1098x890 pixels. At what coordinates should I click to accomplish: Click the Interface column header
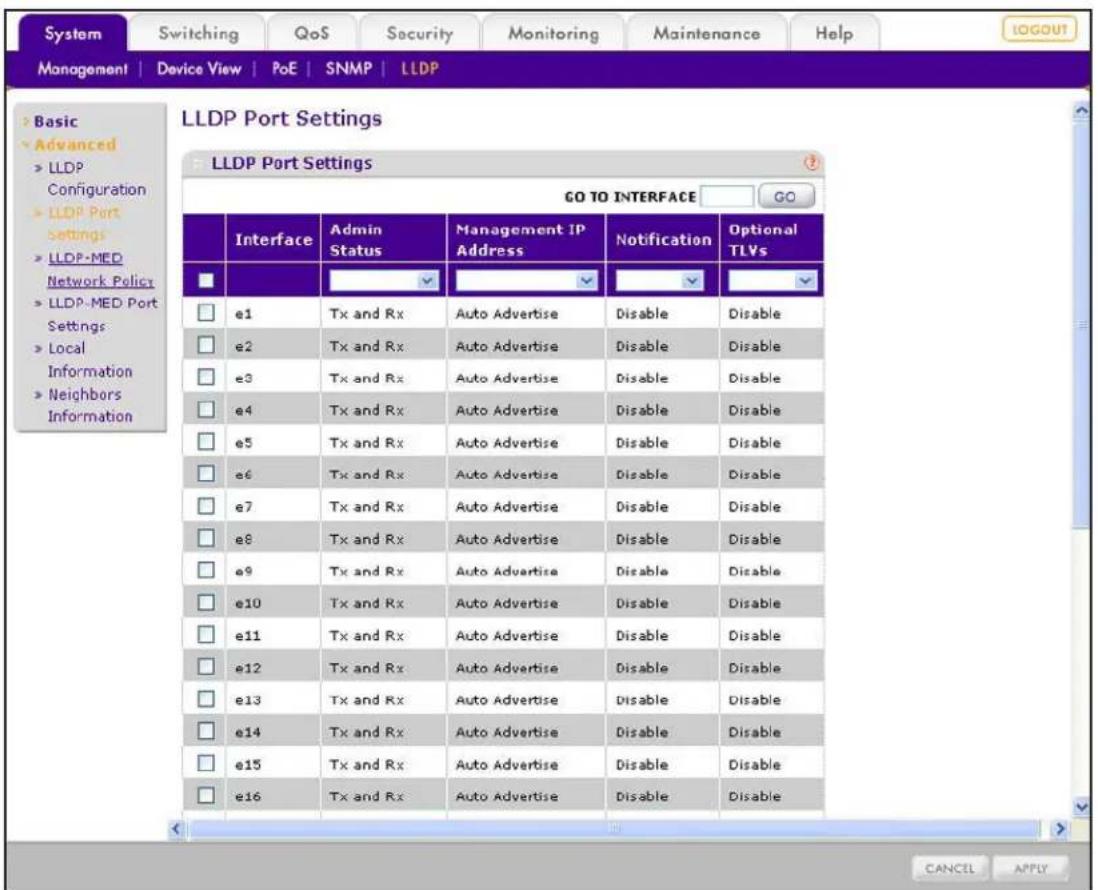(273, 239)
